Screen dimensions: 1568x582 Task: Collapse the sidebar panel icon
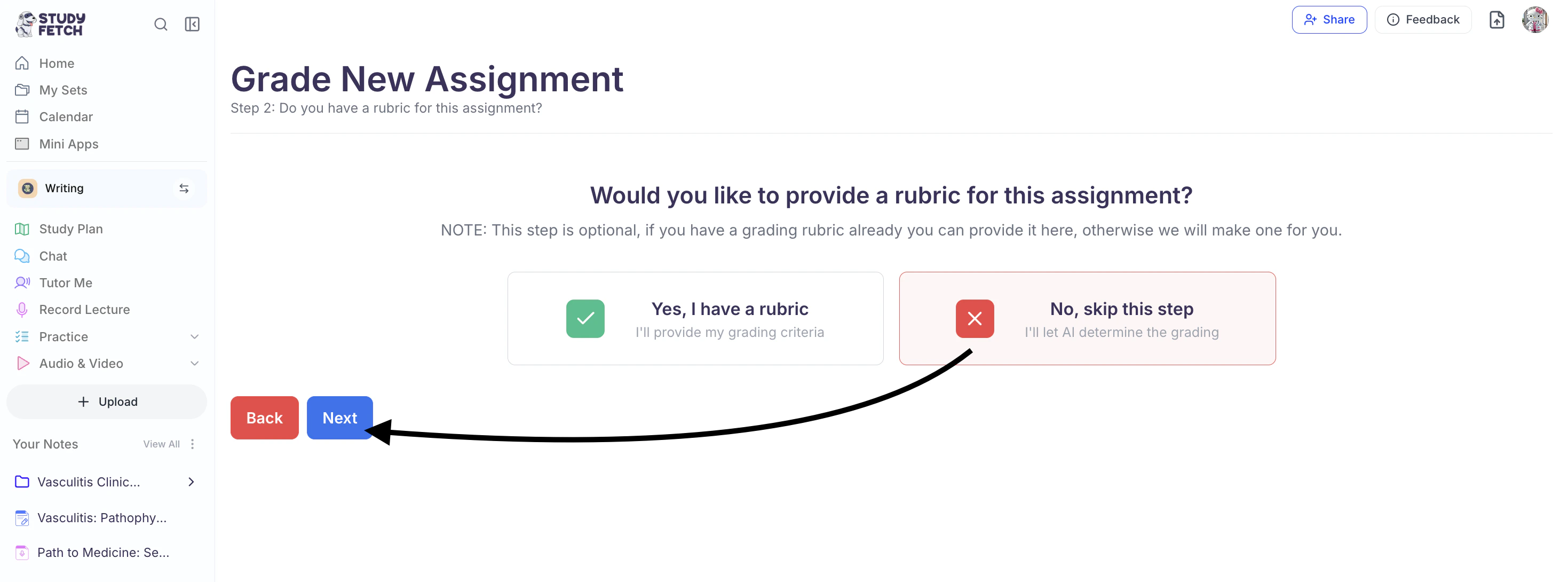coord(192,25)
